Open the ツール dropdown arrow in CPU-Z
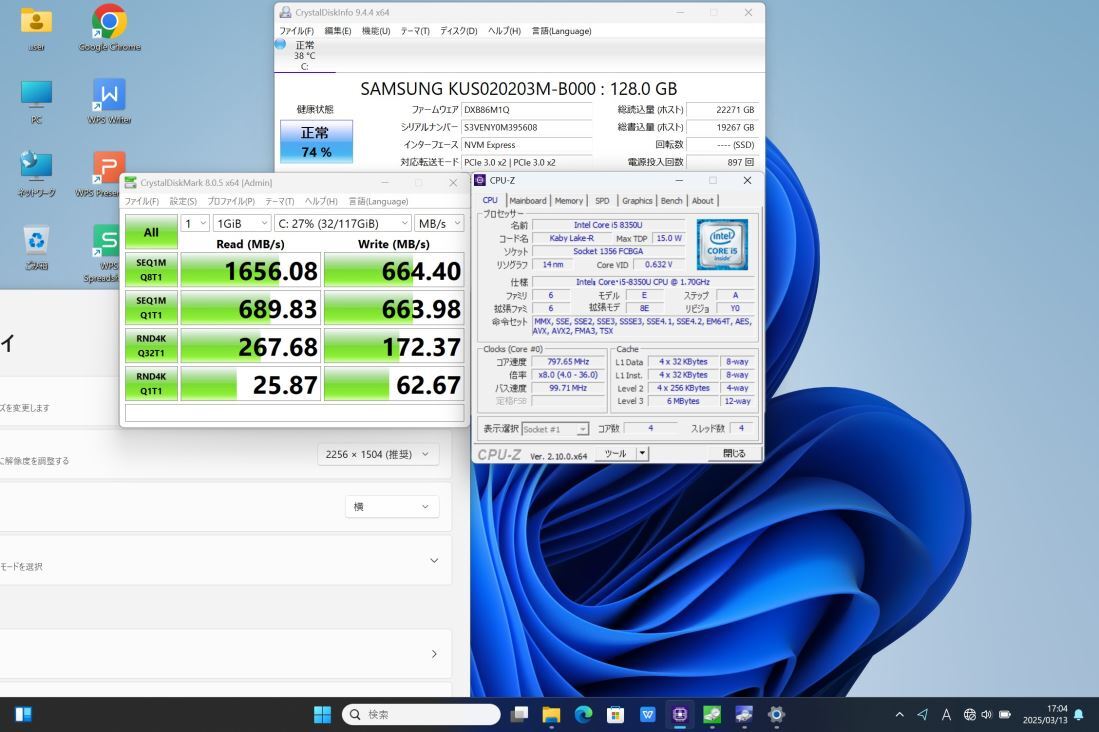Viewport: 1099px width, 732px height. pyautogui.click(x=642, y=454)
